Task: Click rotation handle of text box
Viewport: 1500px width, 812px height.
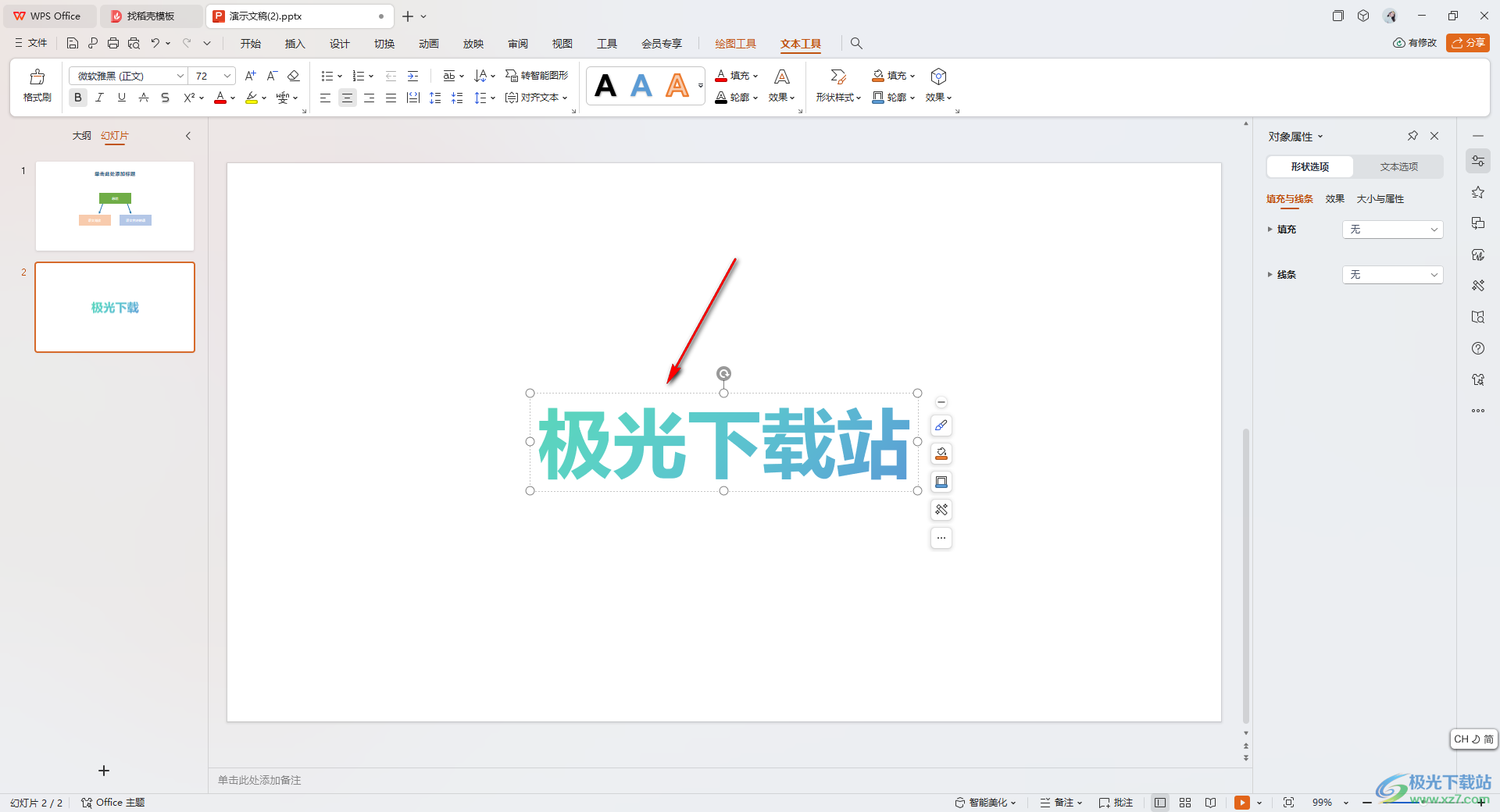Action: [724, 374]
